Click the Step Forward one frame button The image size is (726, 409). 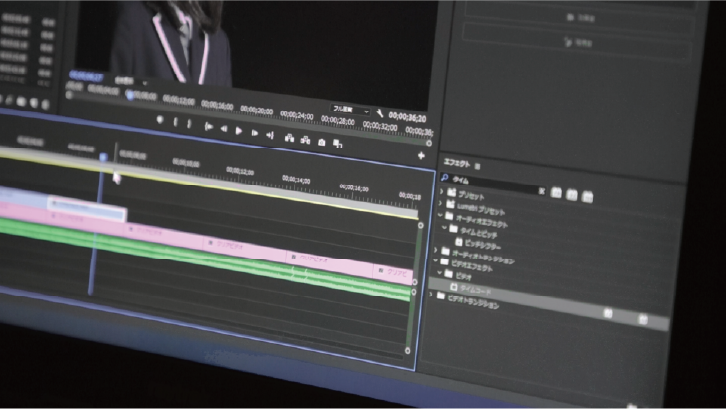pyautogui.click(x=254, y=132)
